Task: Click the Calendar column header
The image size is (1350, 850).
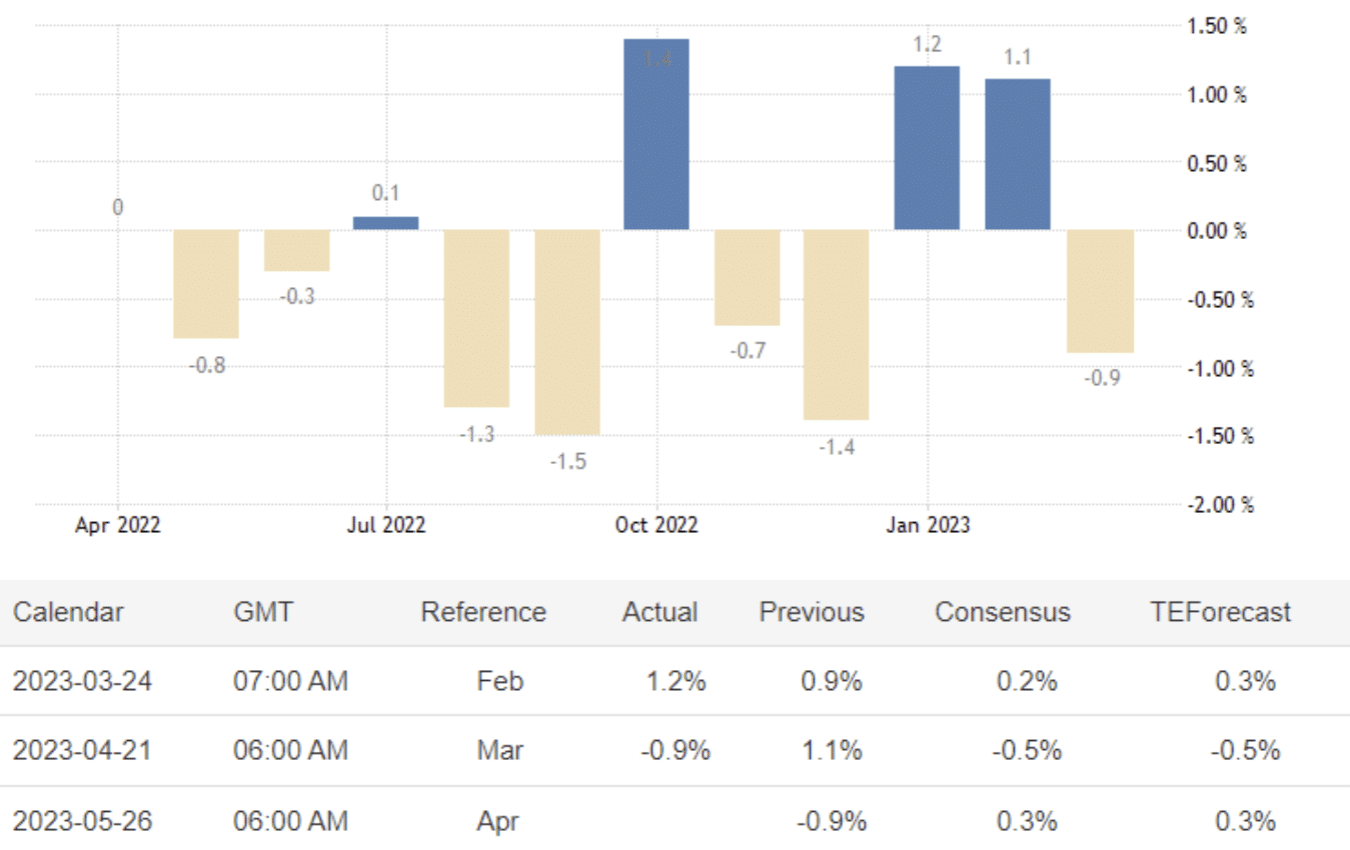Action: (69, 612)
